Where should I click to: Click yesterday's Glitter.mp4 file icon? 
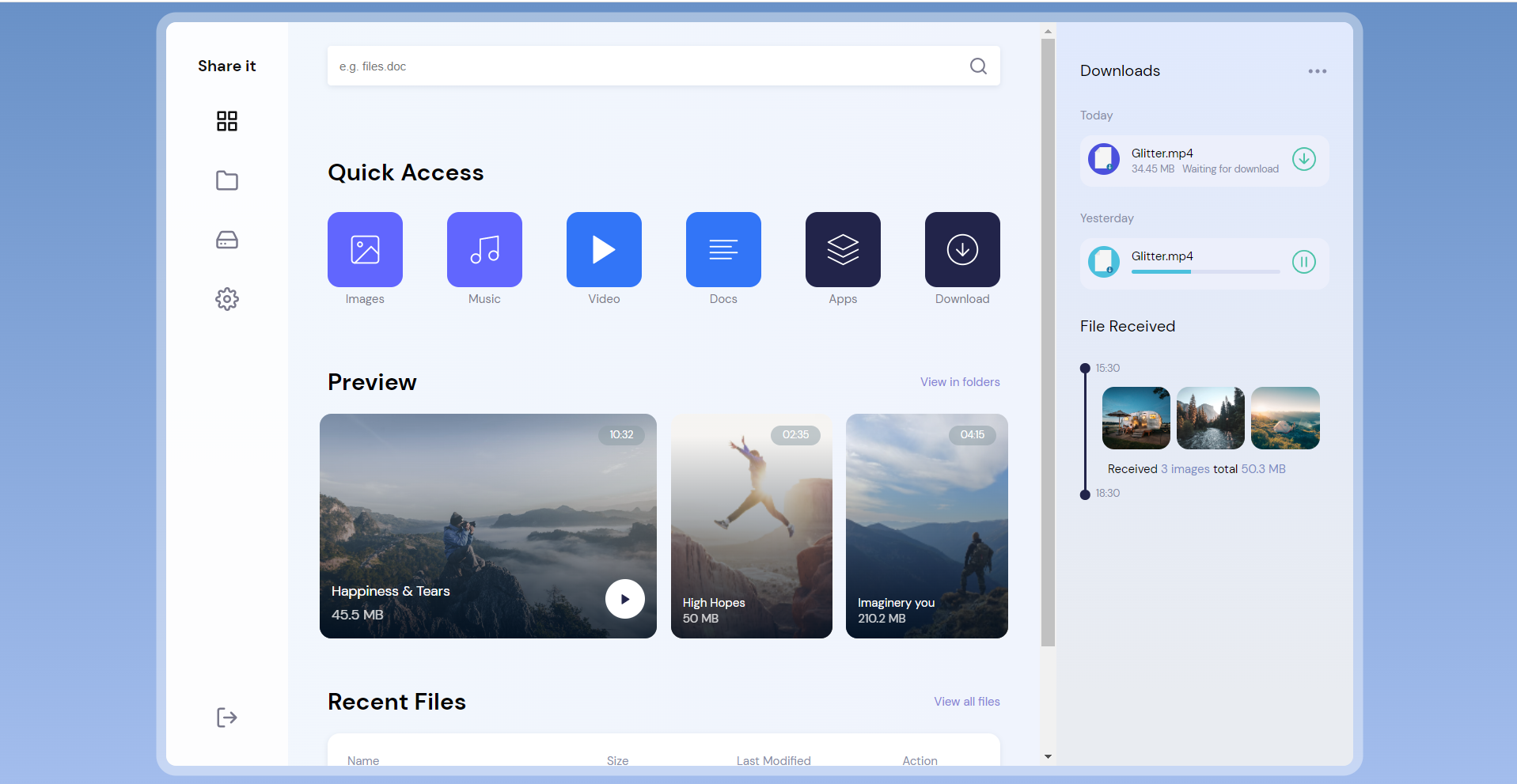[x=1104, y=262]
